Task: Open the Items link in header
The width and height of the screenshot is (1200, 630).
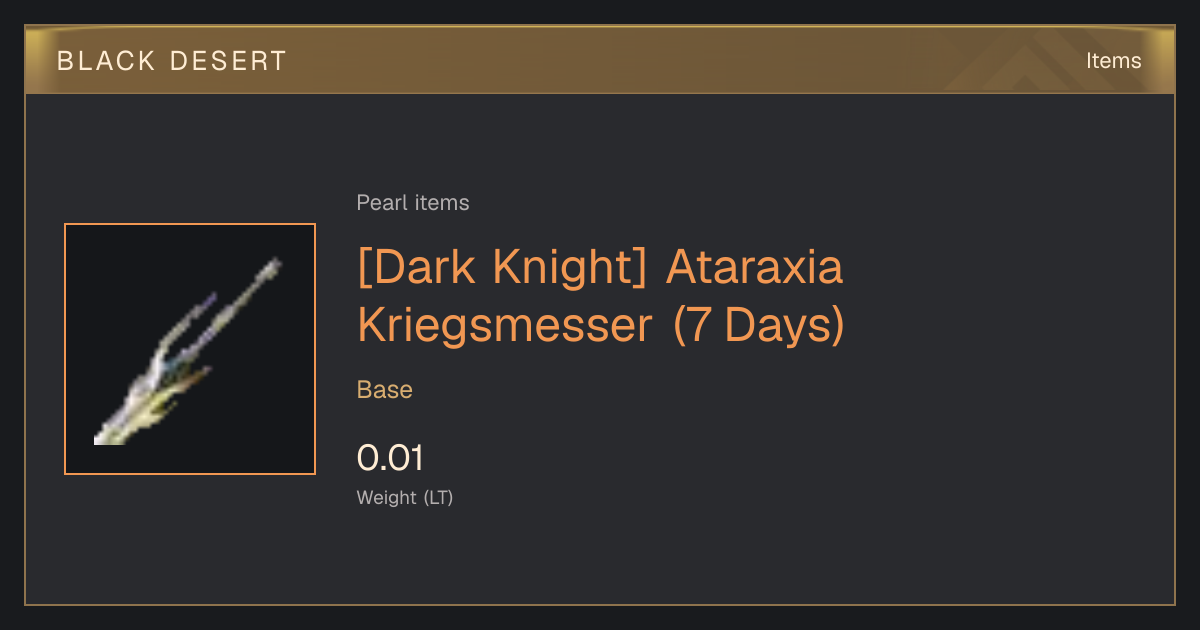Action: tap(1113, 61)
